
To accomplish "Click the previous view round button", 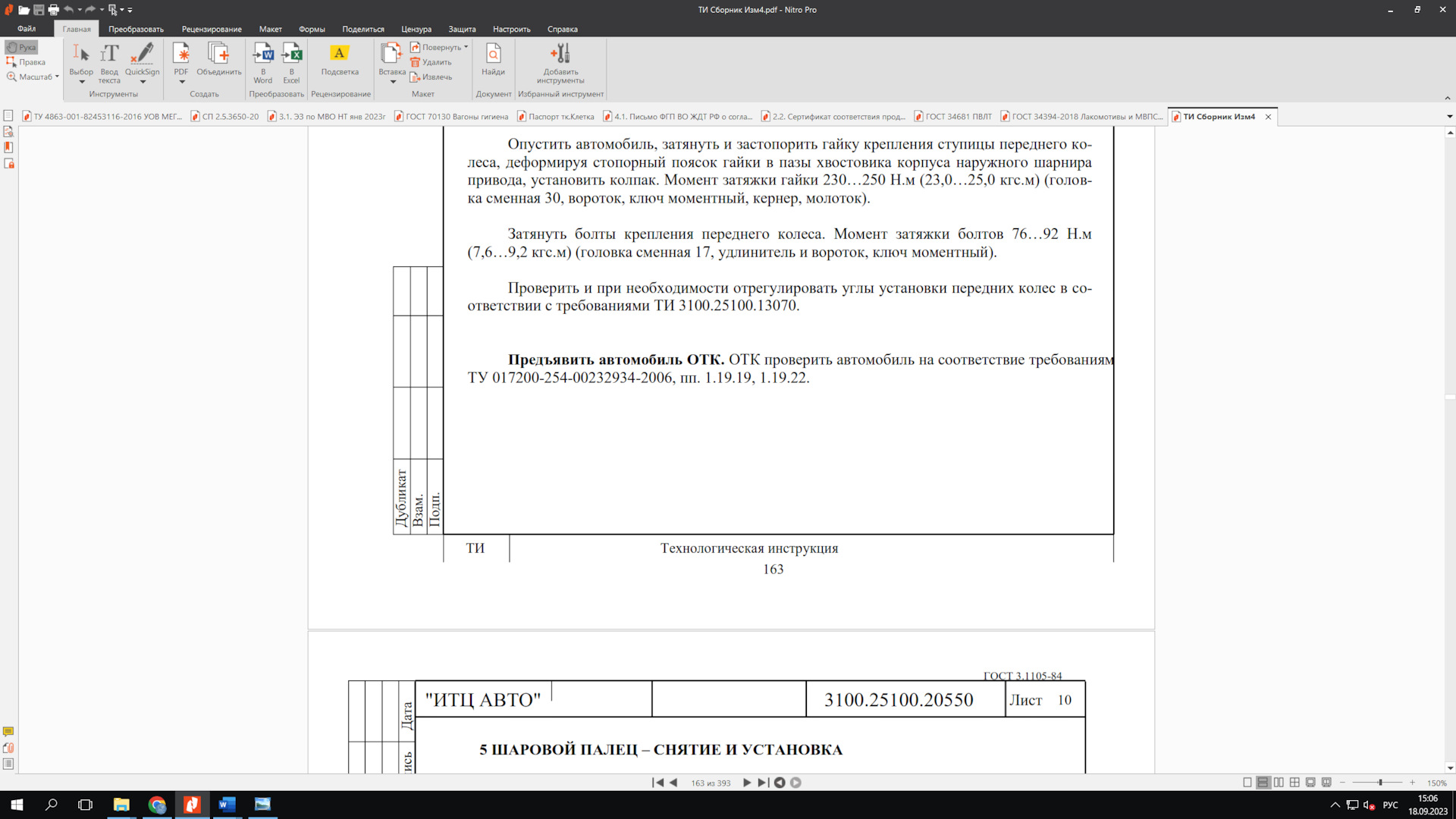I will 780,783.
